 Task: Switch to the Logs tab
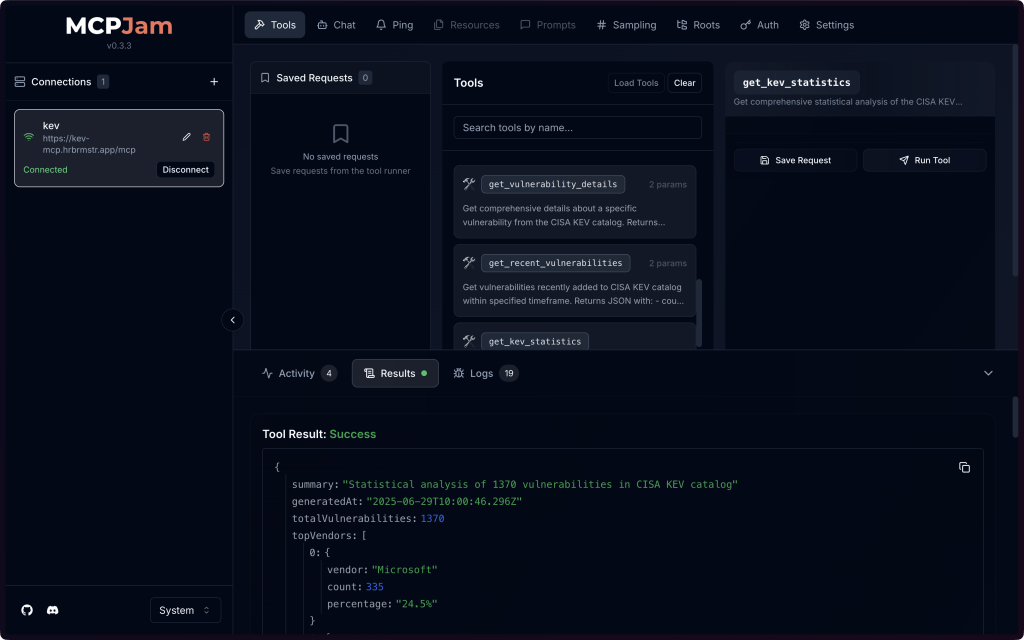click(484, 373)
